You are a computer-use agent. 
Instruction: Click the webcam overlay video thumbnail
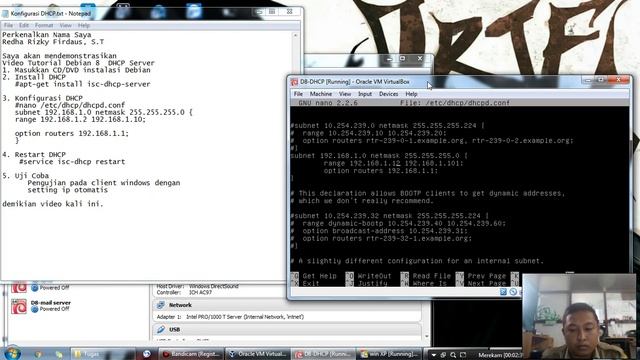(579, 317)
